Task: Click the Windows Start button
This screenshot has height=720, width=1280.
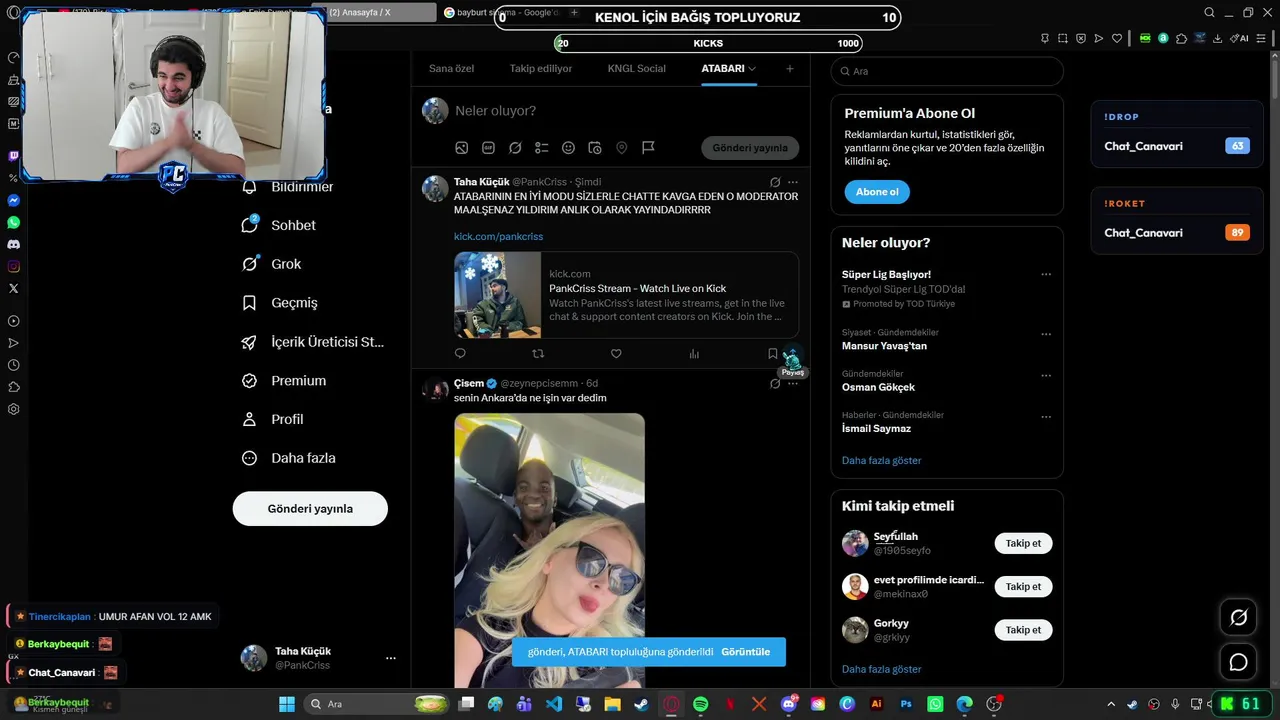Action: 287,704
